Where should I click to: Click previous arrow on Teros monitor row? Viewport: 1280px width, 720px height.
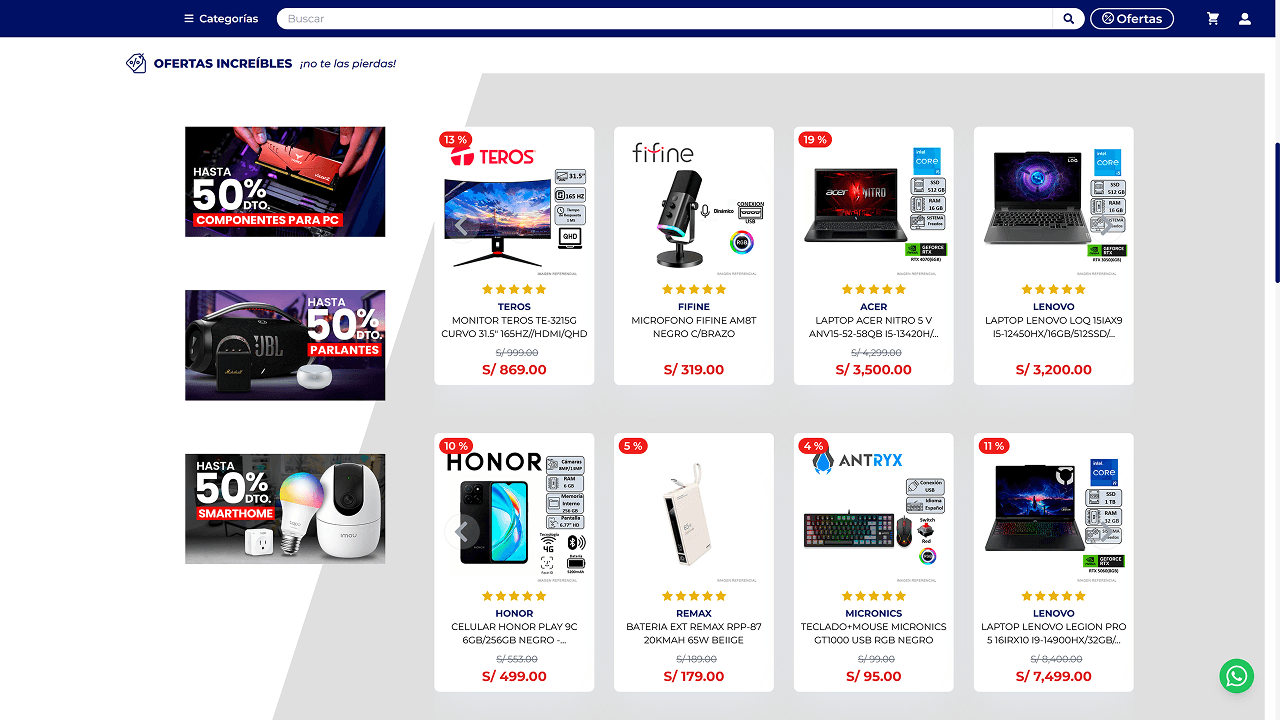(x=462, y=226)
